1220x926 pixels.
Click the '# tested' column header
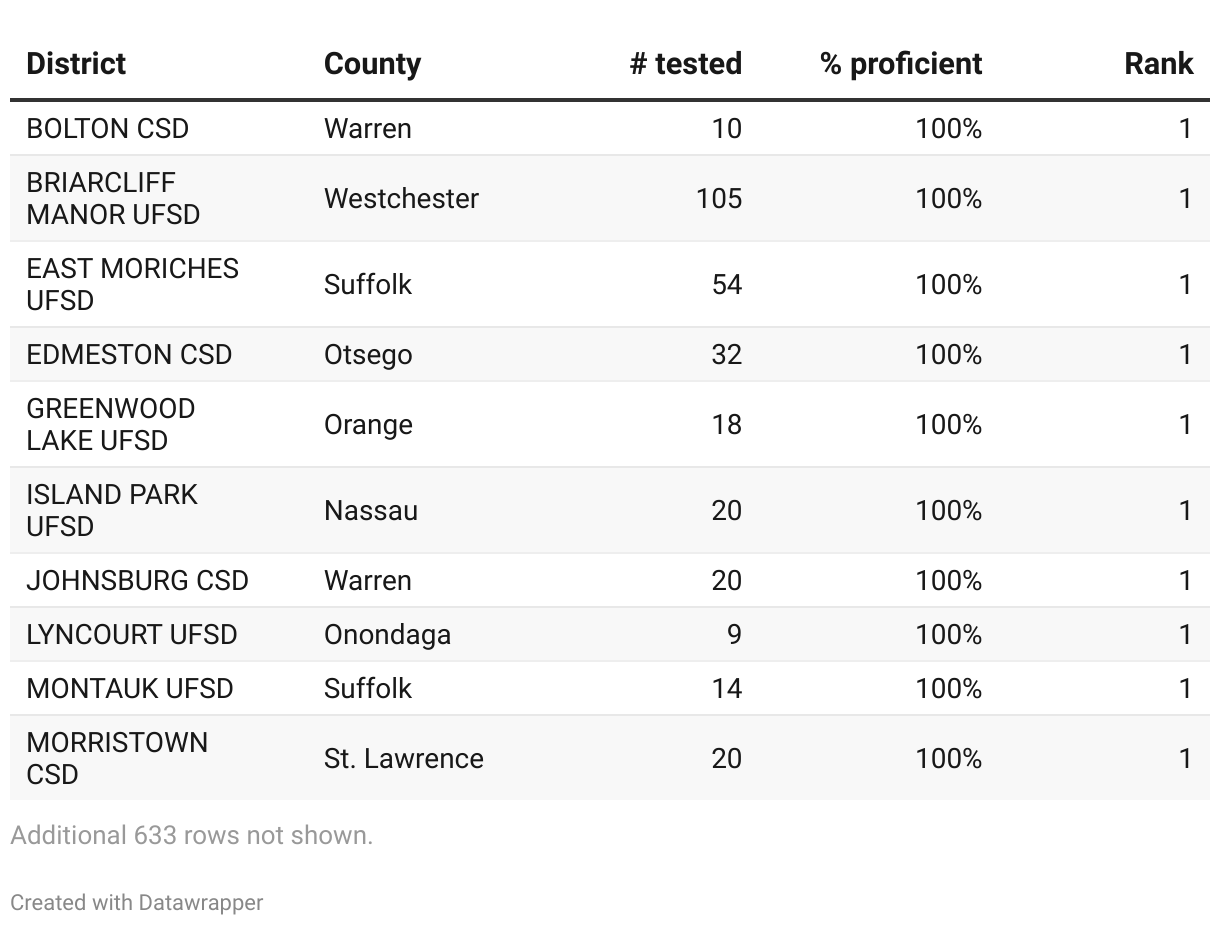[685, 64]
